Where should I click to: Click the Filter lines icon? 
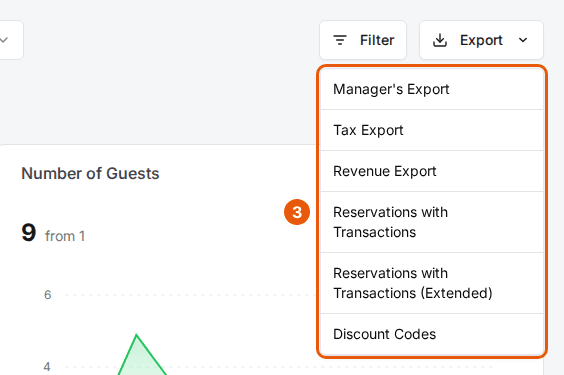pos(340,40)
